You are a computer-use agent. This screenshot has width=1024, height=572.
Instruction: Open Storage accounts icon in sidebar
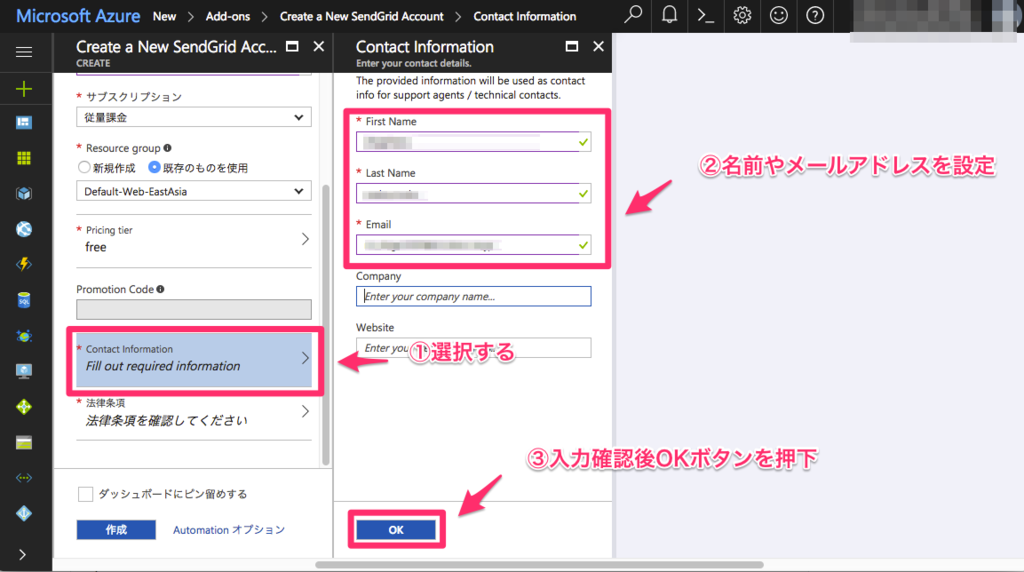(x=24, y=443)
